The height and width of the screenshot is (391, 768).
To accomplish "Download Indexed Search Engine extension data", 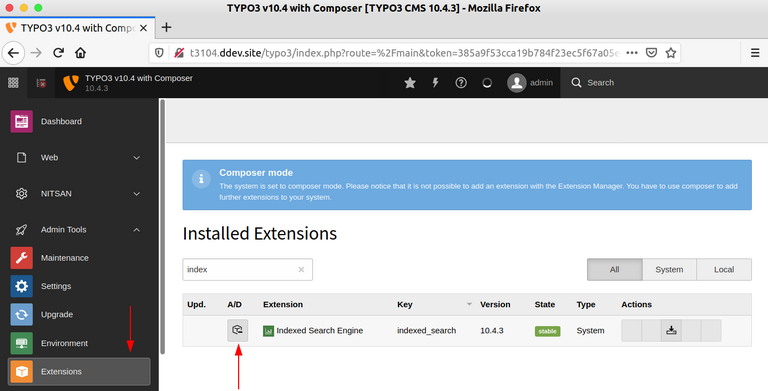I will (x=671, y=330).
